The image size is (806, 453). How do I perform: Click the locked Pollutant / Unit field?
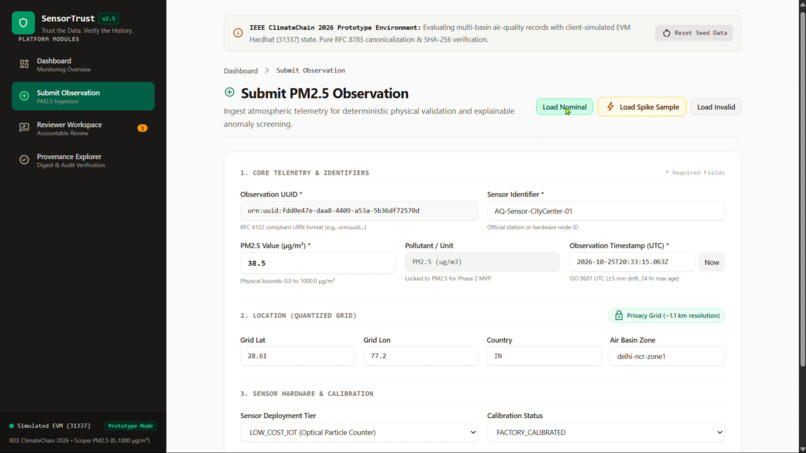coord(482,262)
